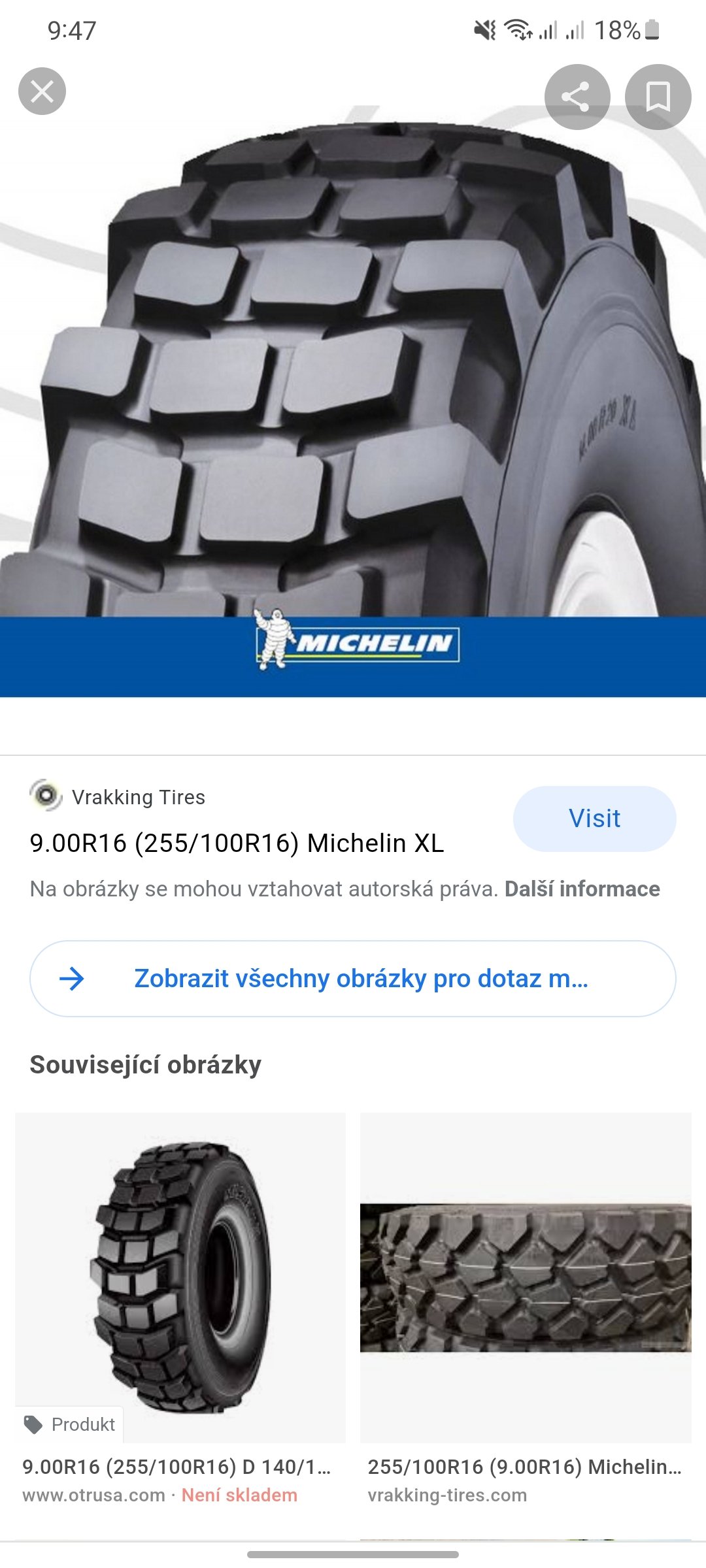Click the Visit button
This screenshot has height=1568, width=706.
pyautogui.click(x=594, y=819)
